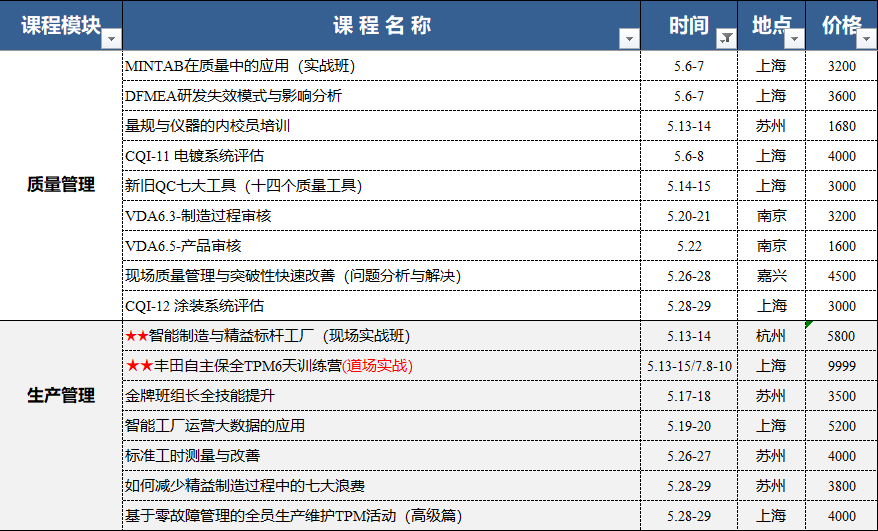The image size is (878, 531).
Task: Select the price cell 5800
Action: click(842, 336)
